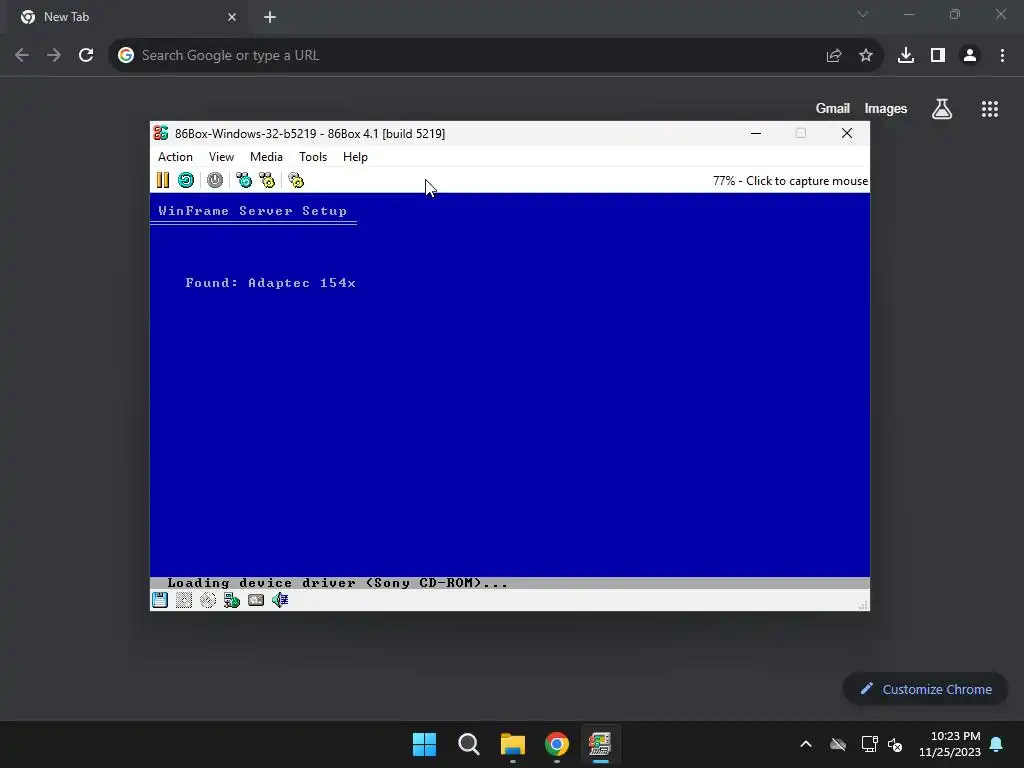Screen dimensions: 1024x768
Task: Click the share page icon in Chrome
Action: 834,56
